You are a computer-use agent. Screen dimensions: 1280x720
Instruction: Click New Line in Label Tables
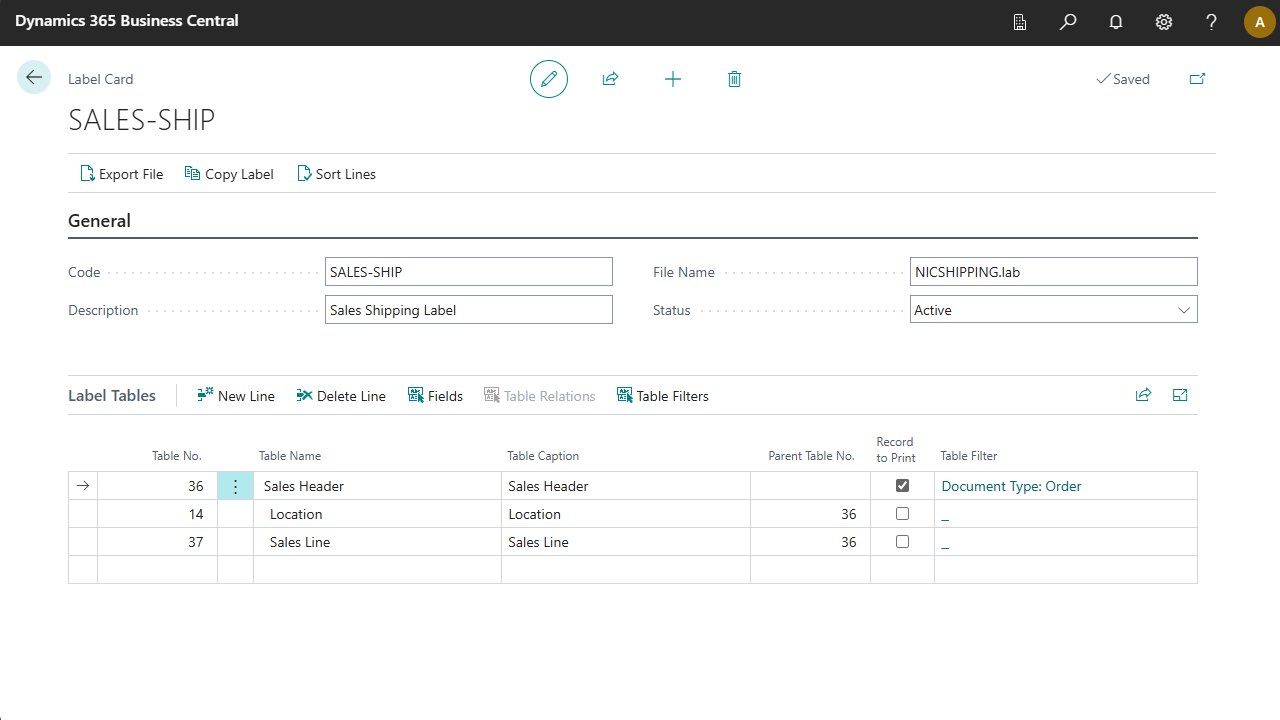(x=236, y=396)
